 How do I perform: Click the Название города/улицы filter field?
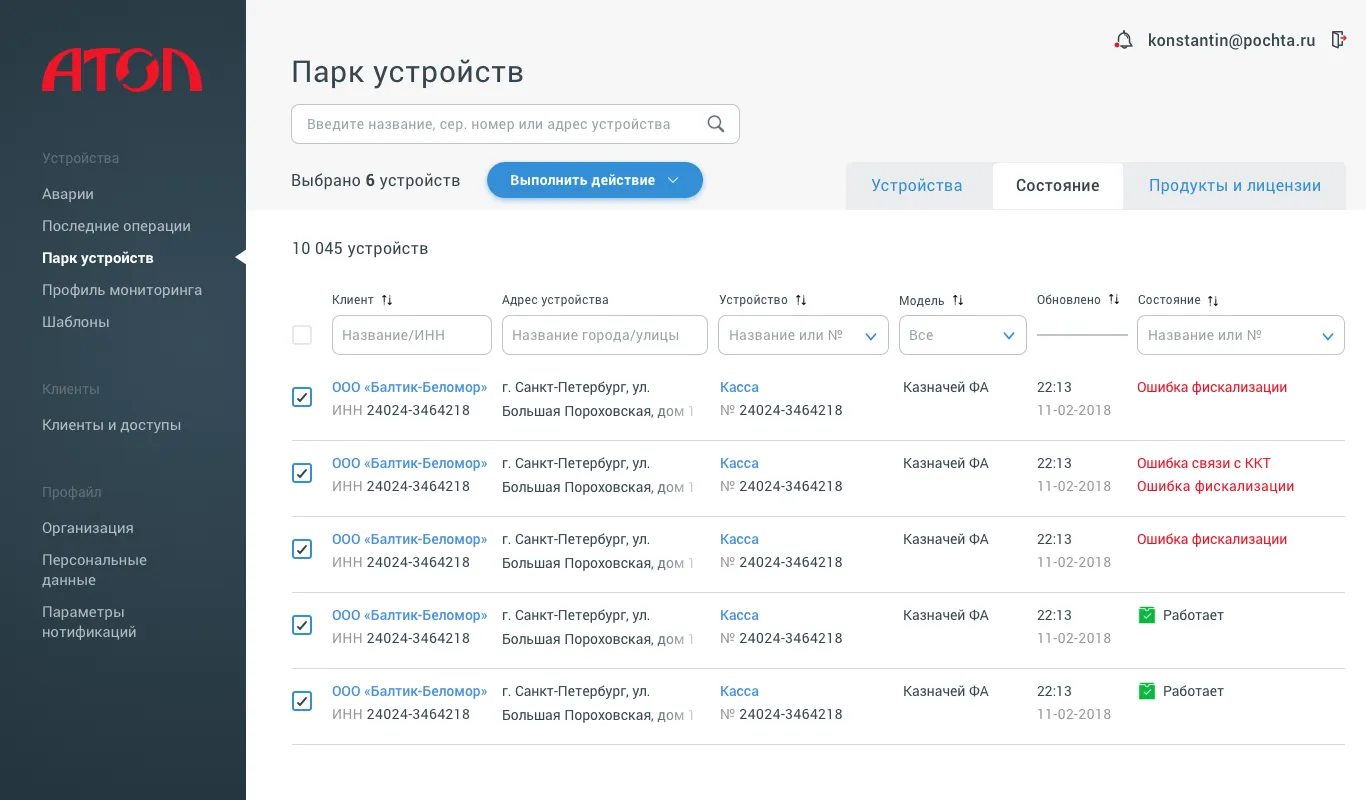tap(605, 335)
